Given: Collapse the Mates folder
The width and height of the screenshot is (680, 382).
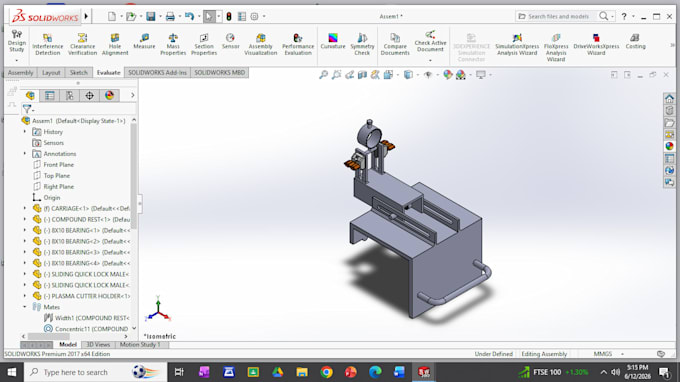Looking at the screenshot, I should pos(25,307).
